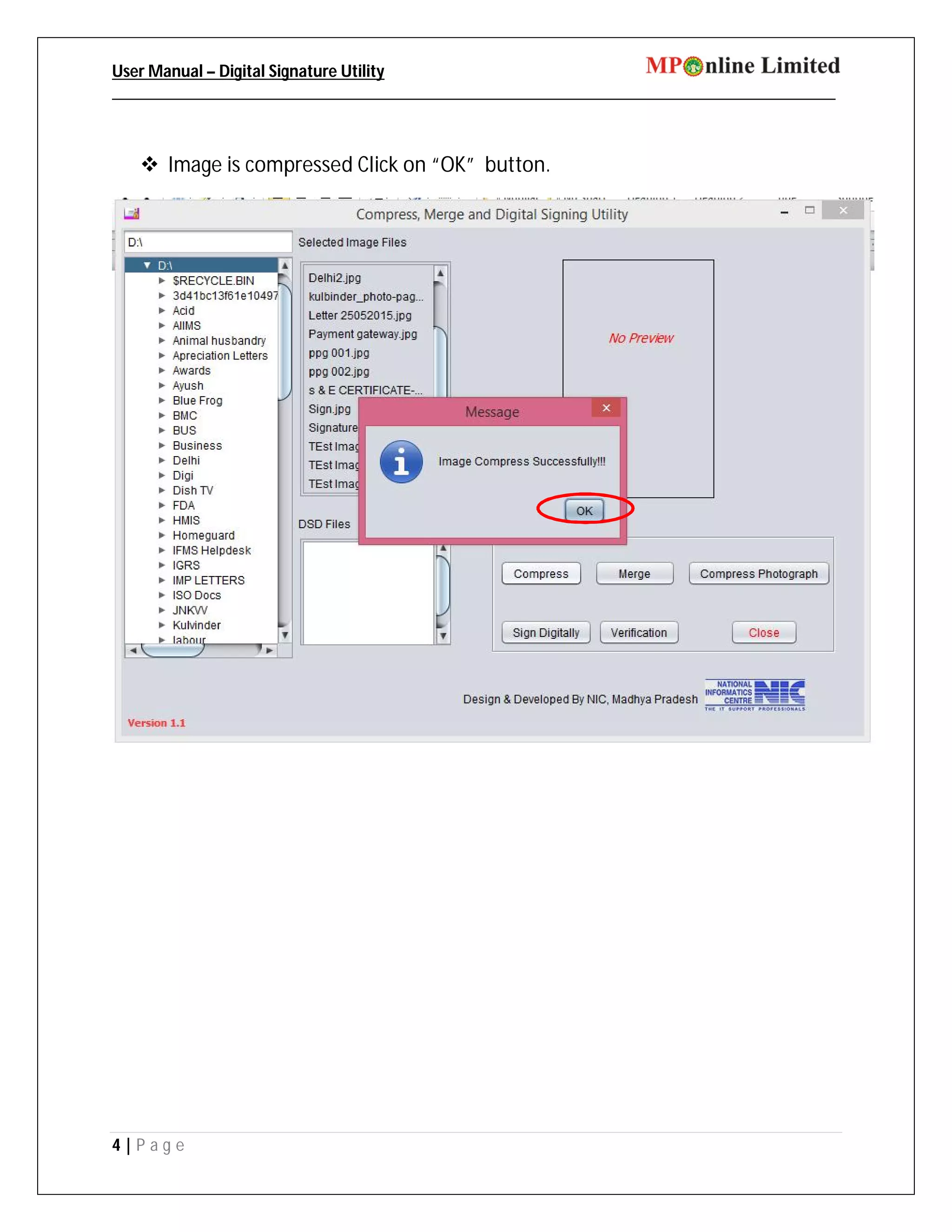Viewport: 952px width, 1232px height.
Task: Select the IGRS folder
Action: (186, 565)
